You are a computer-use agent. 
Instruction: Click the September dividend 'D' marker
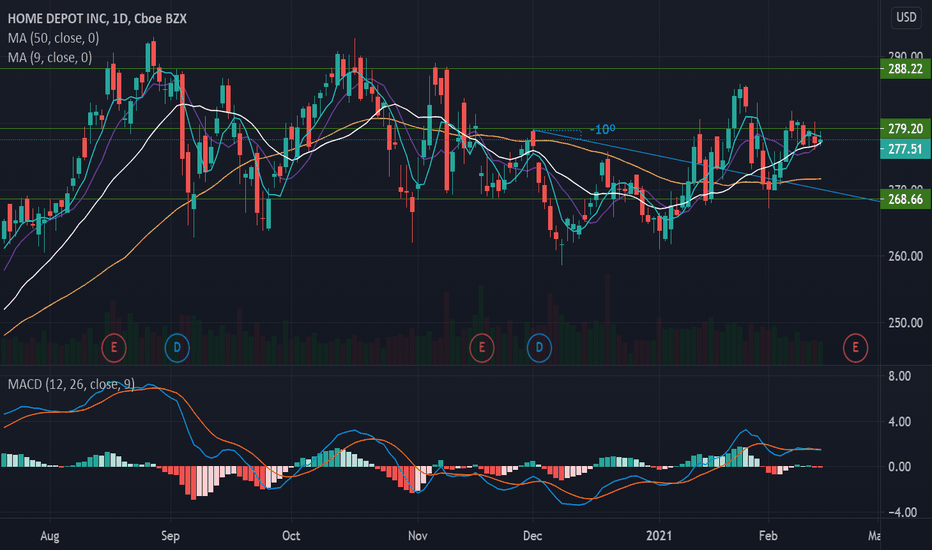click(177, 348)
